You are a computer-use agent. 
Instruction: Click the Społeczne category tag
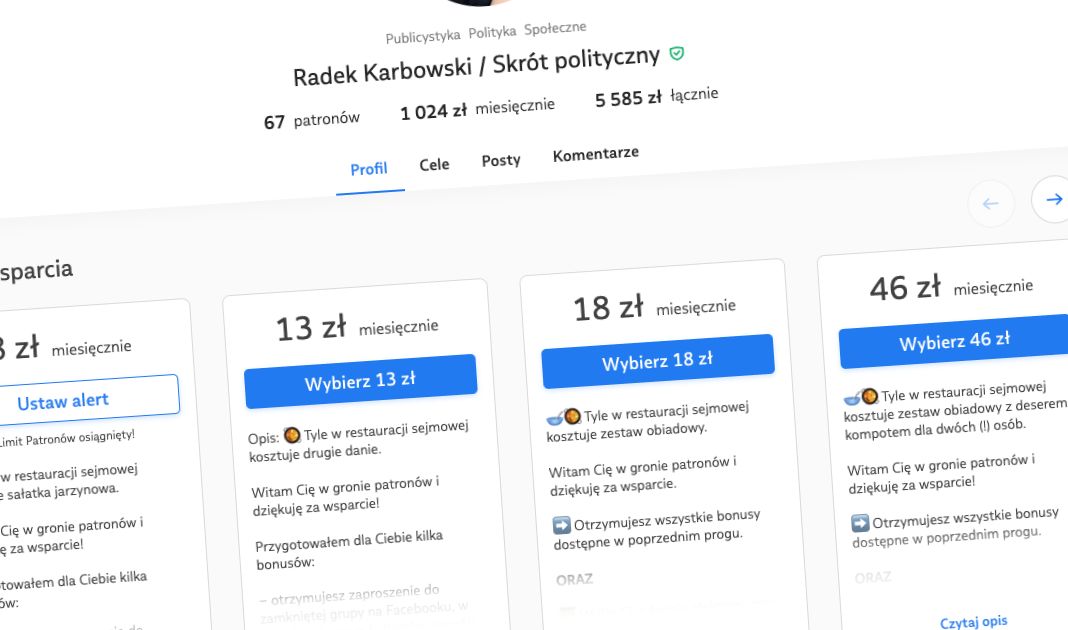click(x=555, y=28)
